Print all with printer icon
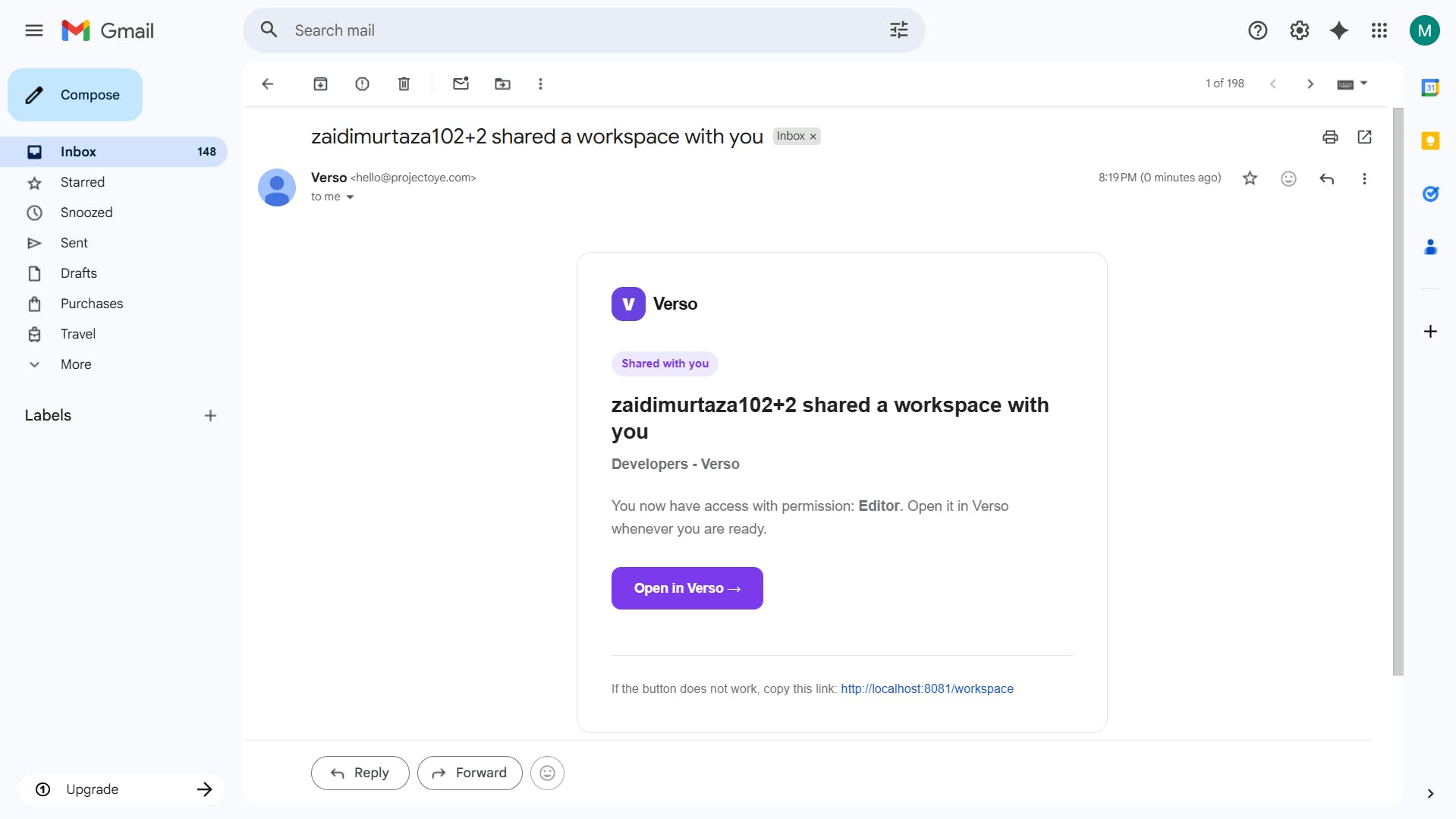1456x819 pixels. click(1329, 137)
